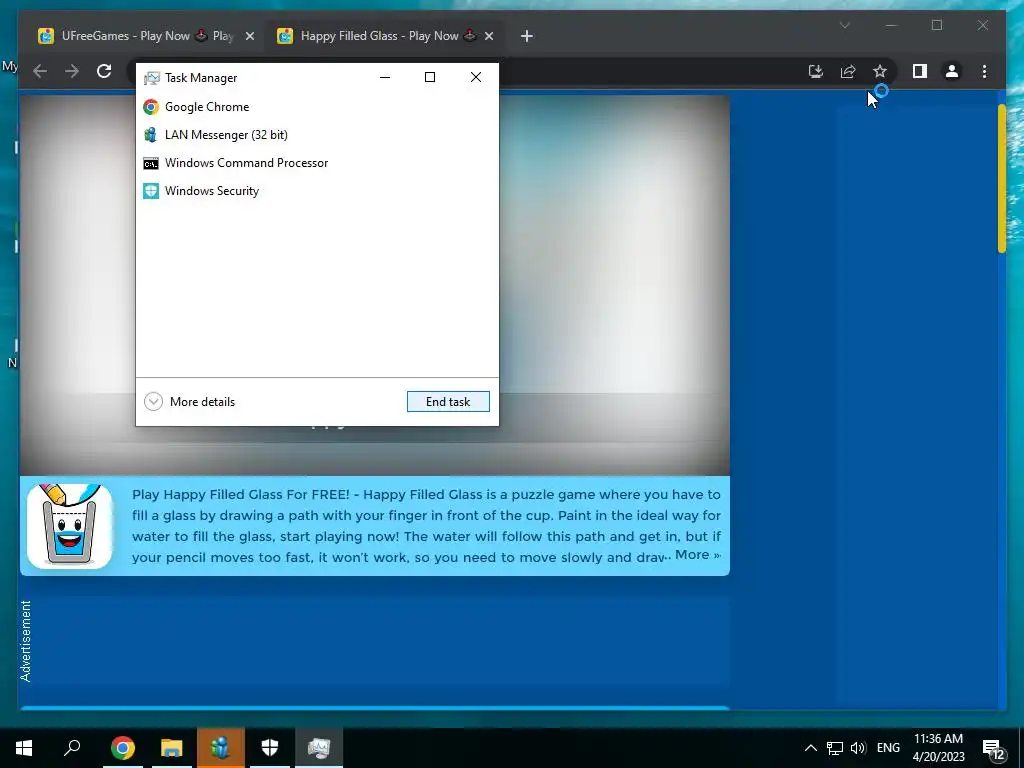
Task: Close the Task Manager window
Action: pyautogui.click(x=476, y=77)
